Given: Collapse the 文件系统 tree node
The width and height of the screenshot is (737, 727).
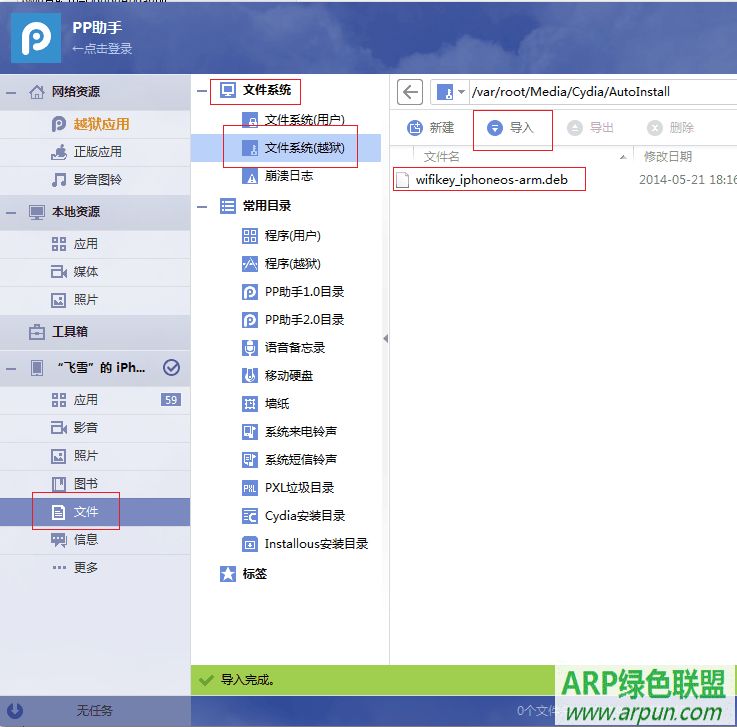Looking at the screenshot, I should click(202, 90).
